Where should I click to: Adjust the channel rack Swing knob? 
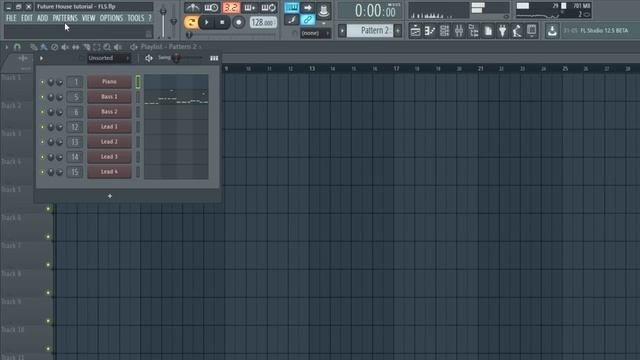tap(177, 58)
